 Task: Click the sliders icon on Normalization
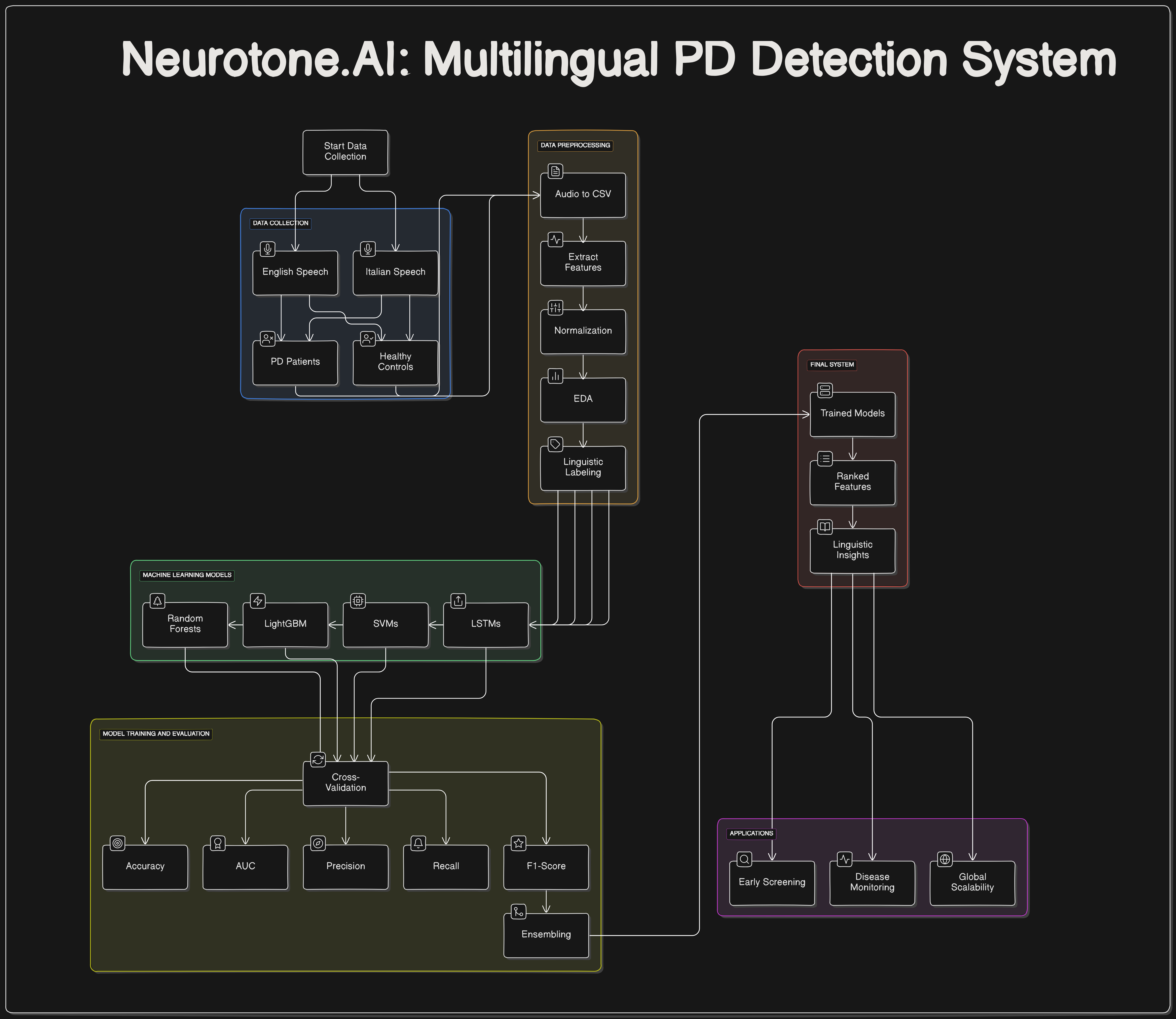(x=556, y=308)
